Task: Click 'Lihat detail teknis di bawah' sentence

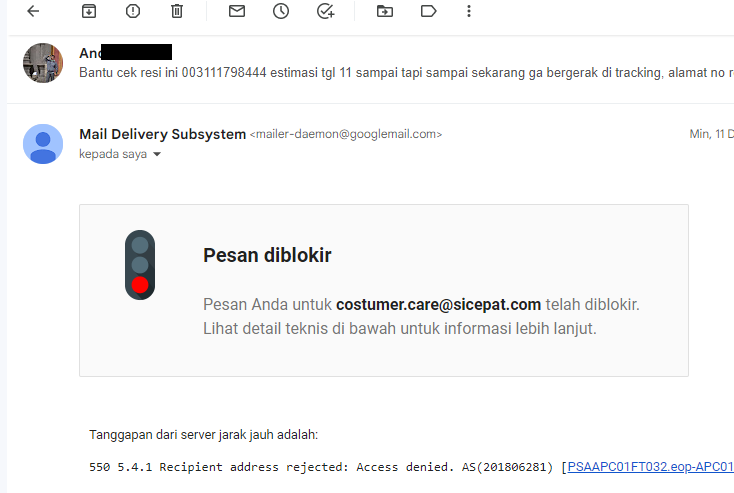Action: [x=400, y=328]
